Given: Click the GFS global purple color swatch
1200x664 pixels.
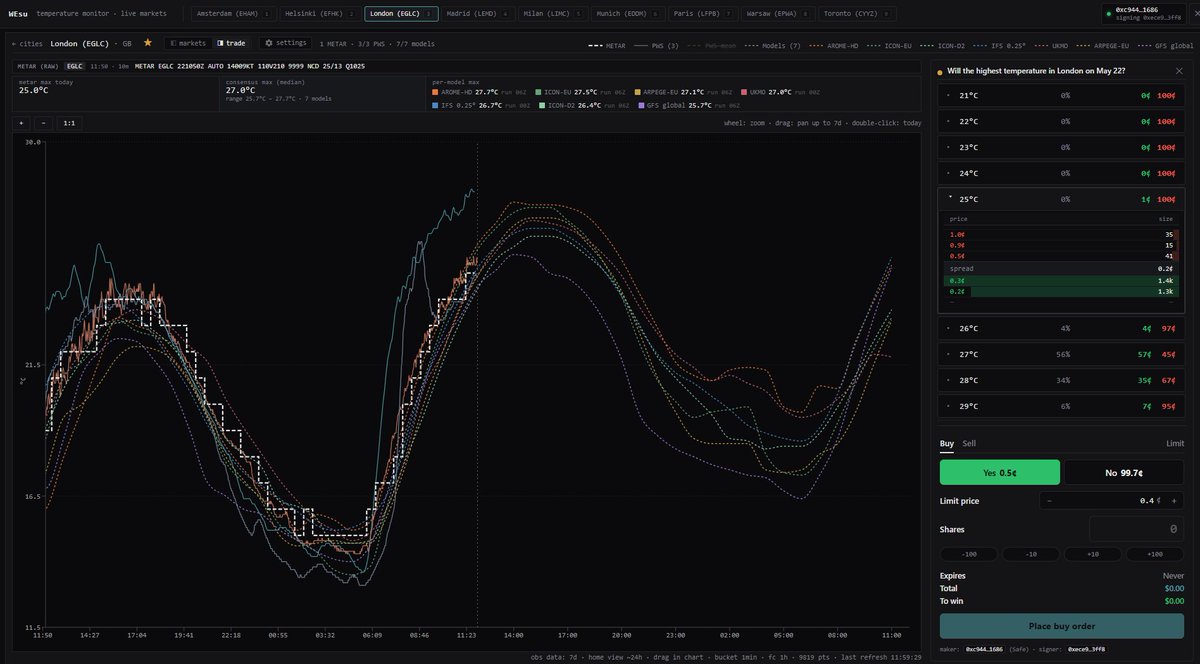Looking at the screenshot, I should 642,105.
